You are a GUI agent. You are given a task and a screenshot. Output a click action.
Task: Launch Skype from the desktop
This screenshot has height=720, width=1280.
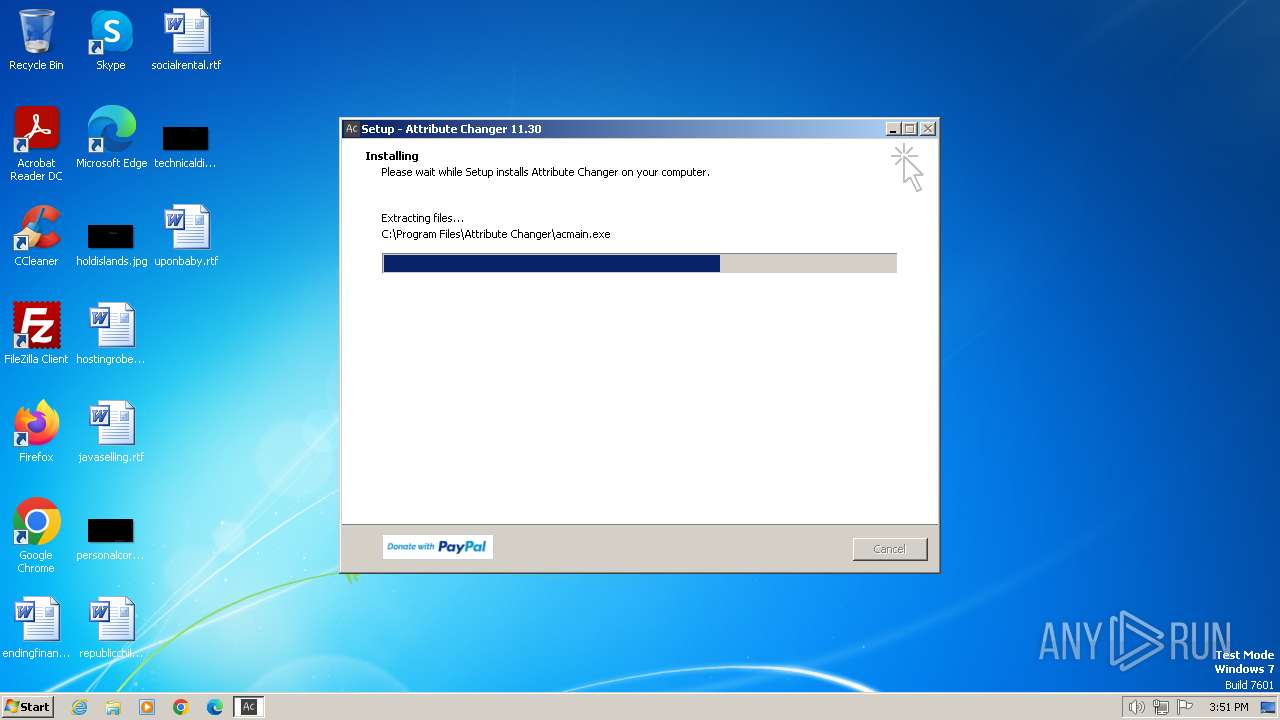click(110, 40)
